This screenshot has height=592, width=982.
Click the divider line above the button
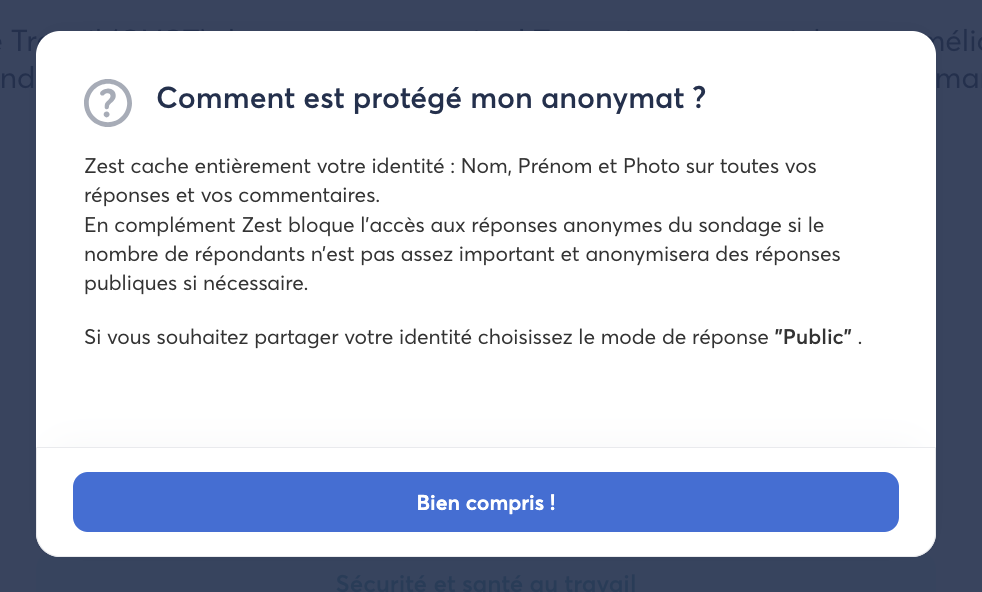point(485,447)
